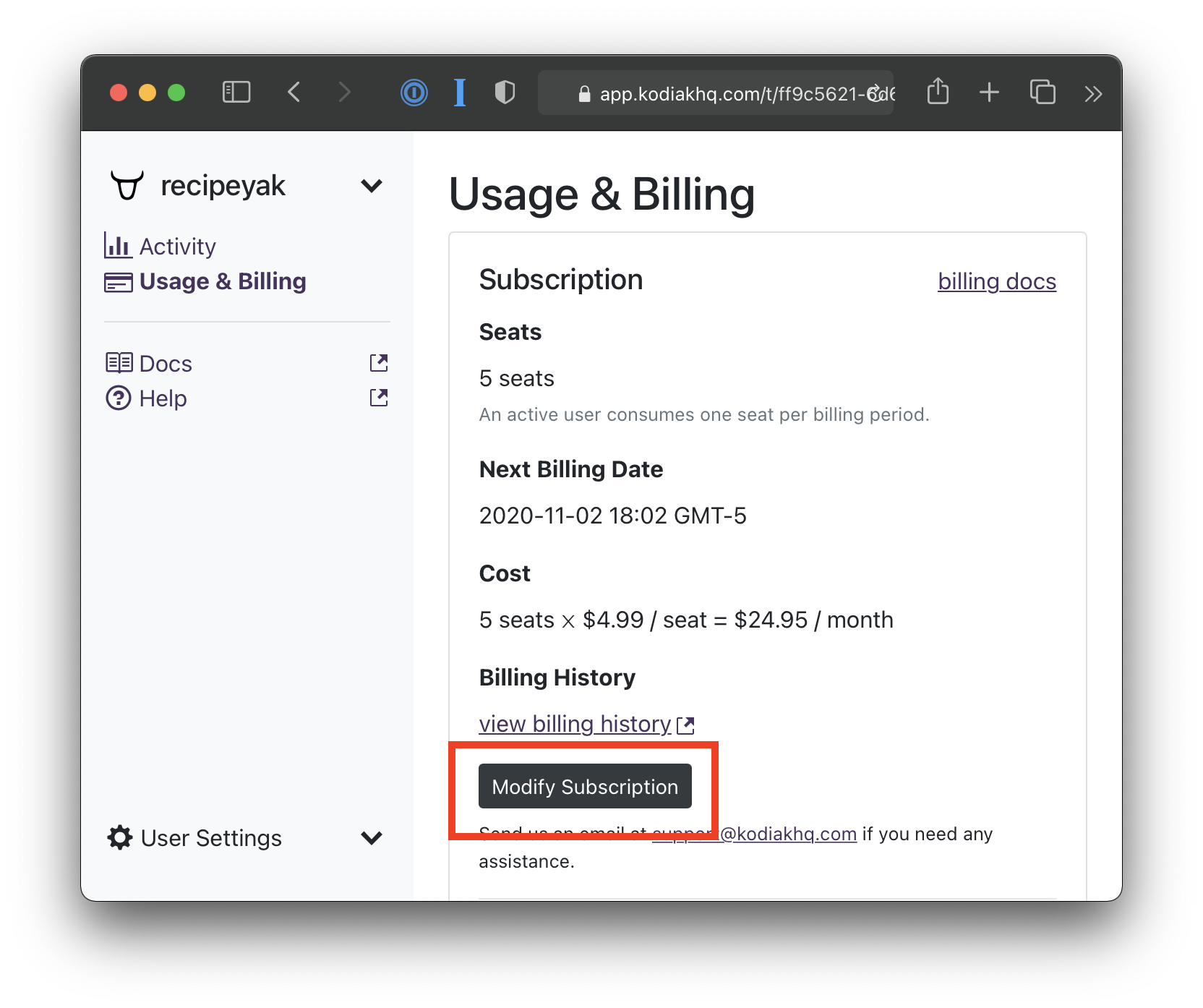
Task: Open a new tab with plus icon
Action: click(x=989, y=93)
